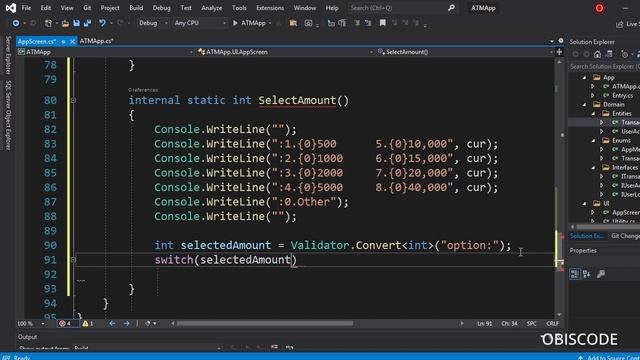Collapse the App folder in Solution Explorer
Image resolution: width=640 pixels, height=360 pixels.
tap(584, 78)
